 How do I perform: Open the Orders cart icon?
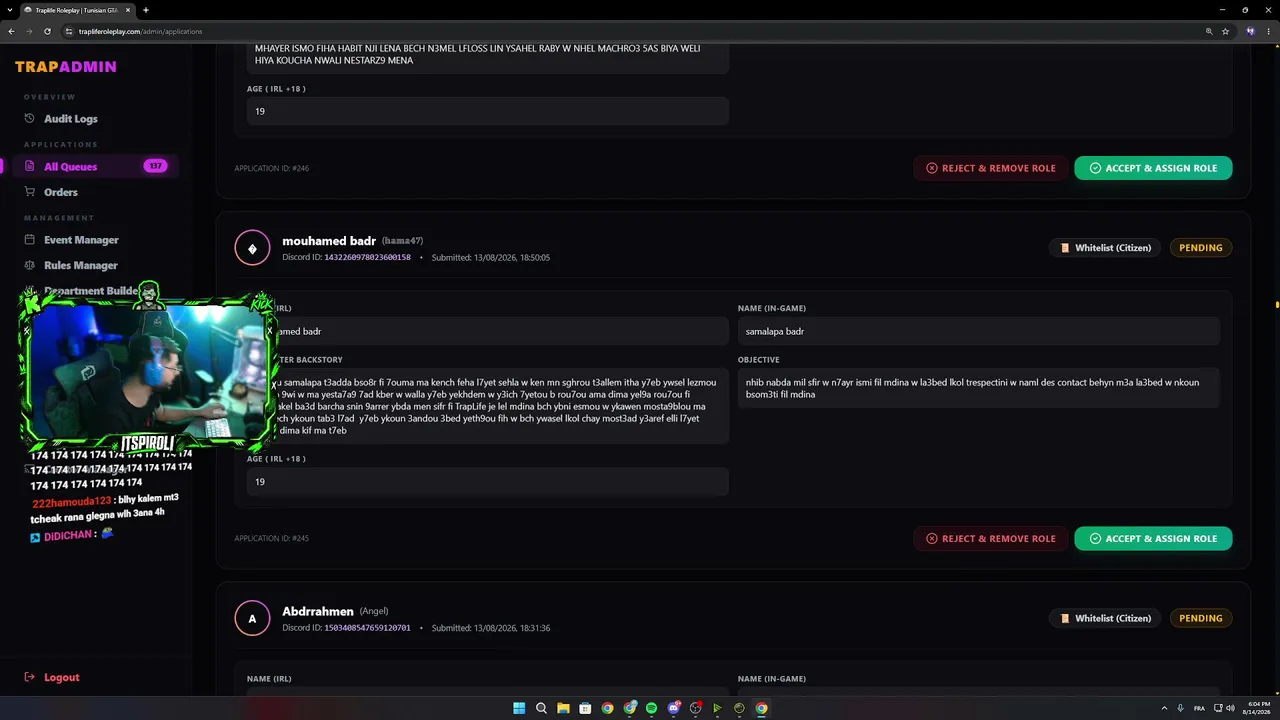[x=30, y=192]
